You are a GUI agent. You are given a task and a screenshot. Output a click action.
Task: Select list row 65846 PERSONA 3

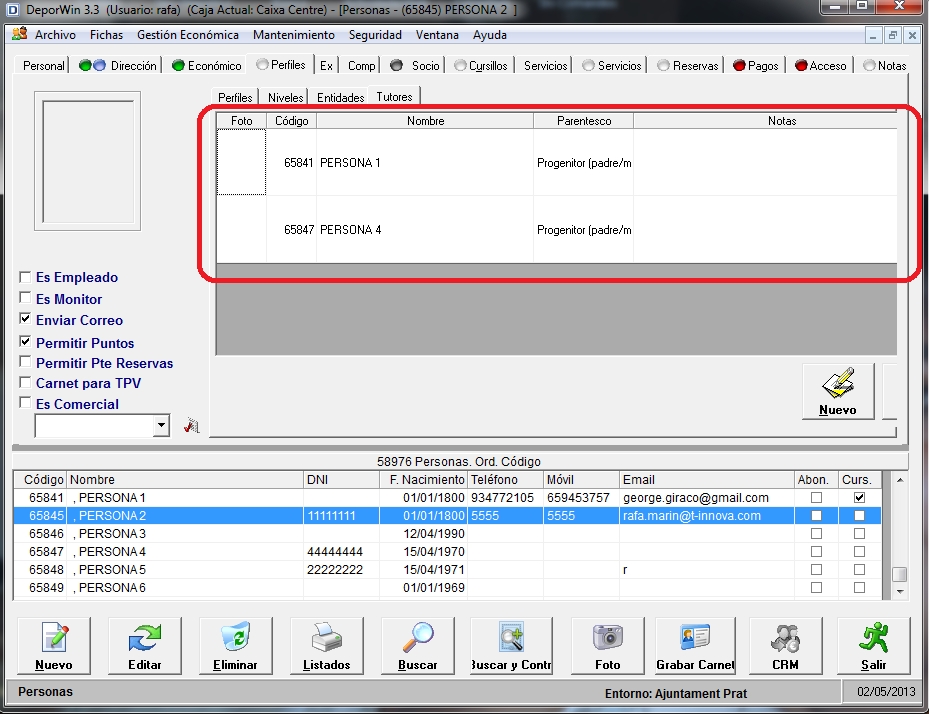[447, 533]
